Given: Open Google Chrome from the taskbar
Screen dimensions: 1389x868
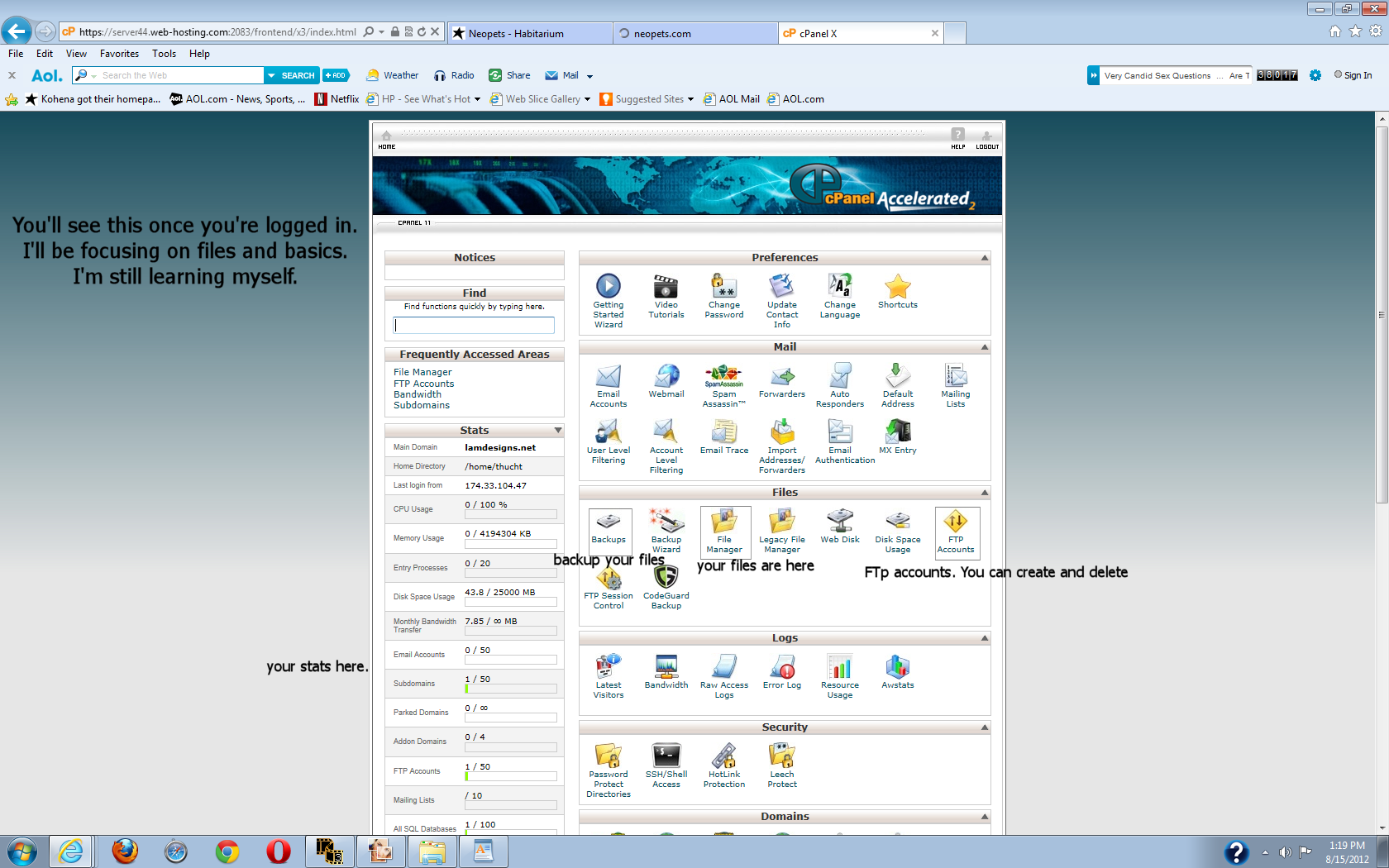Looking at the screenshot, I should point(227,851).
